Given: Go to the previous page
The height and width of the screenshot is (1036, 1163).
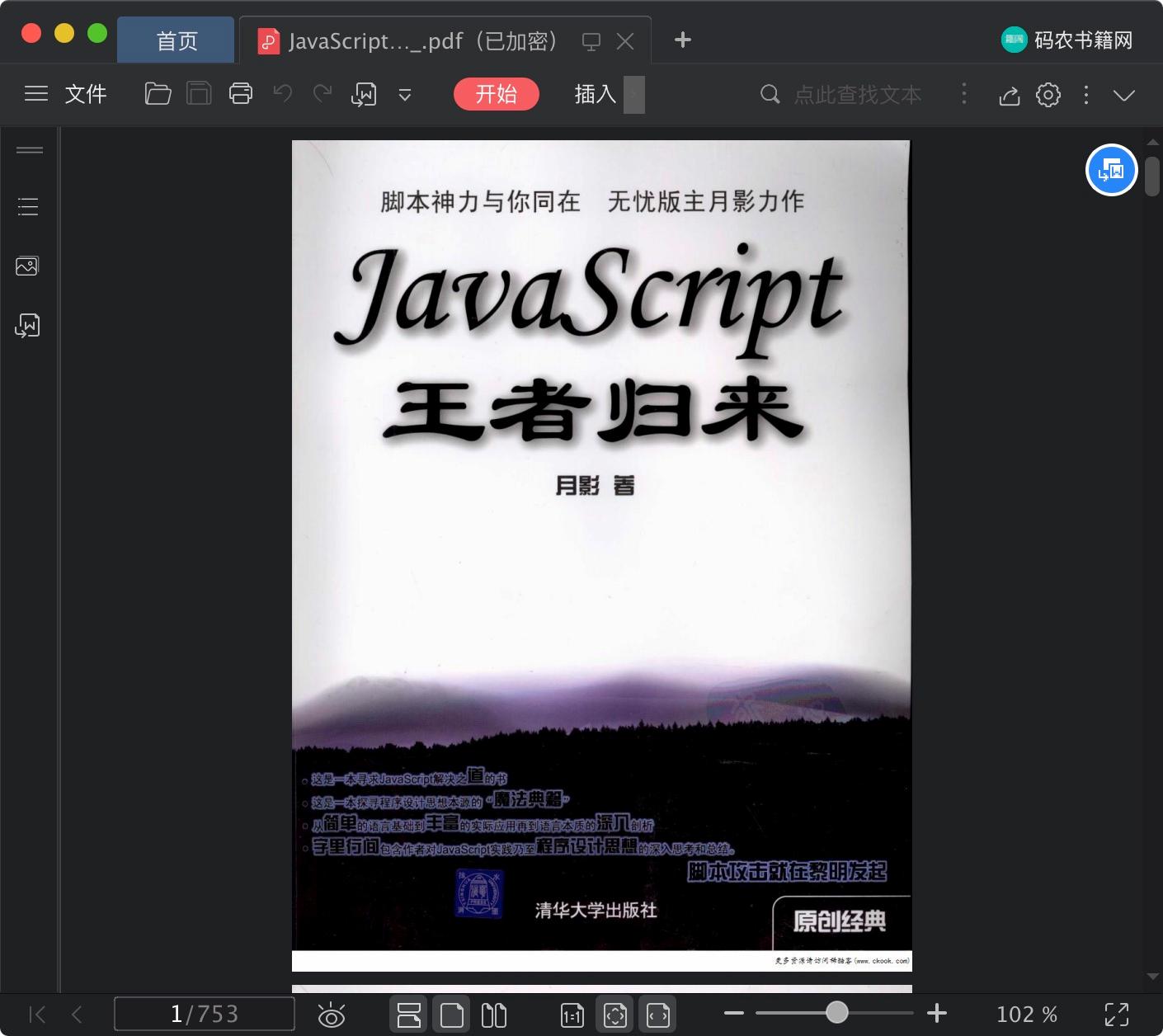Looking at the screenshot, I should pyautogui.click(x=77, y=1014).
